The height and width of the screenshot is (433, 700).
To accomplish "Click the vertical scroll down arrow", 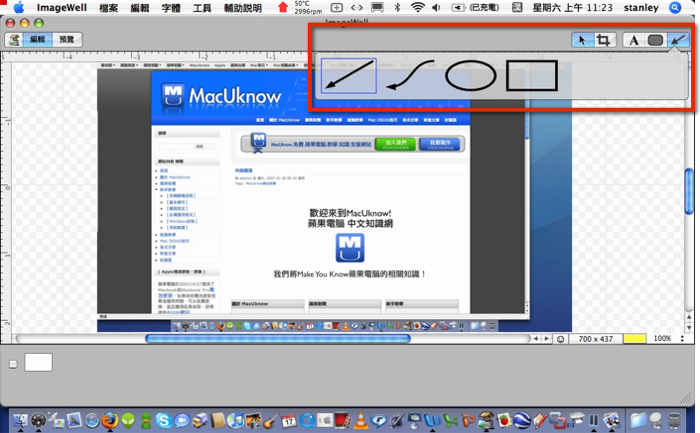I will point(689,327).
